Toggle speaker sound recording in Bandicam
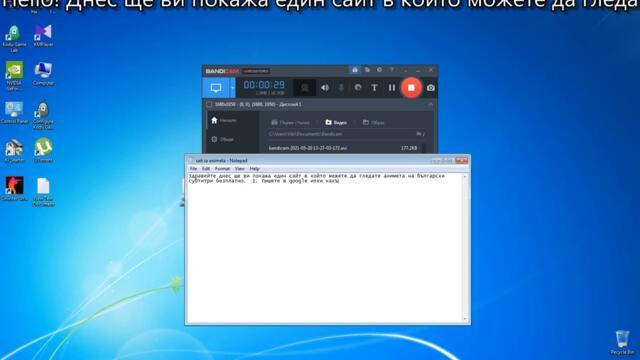The width and height of the screenshot is (640, 360). [x=324, y=88]
